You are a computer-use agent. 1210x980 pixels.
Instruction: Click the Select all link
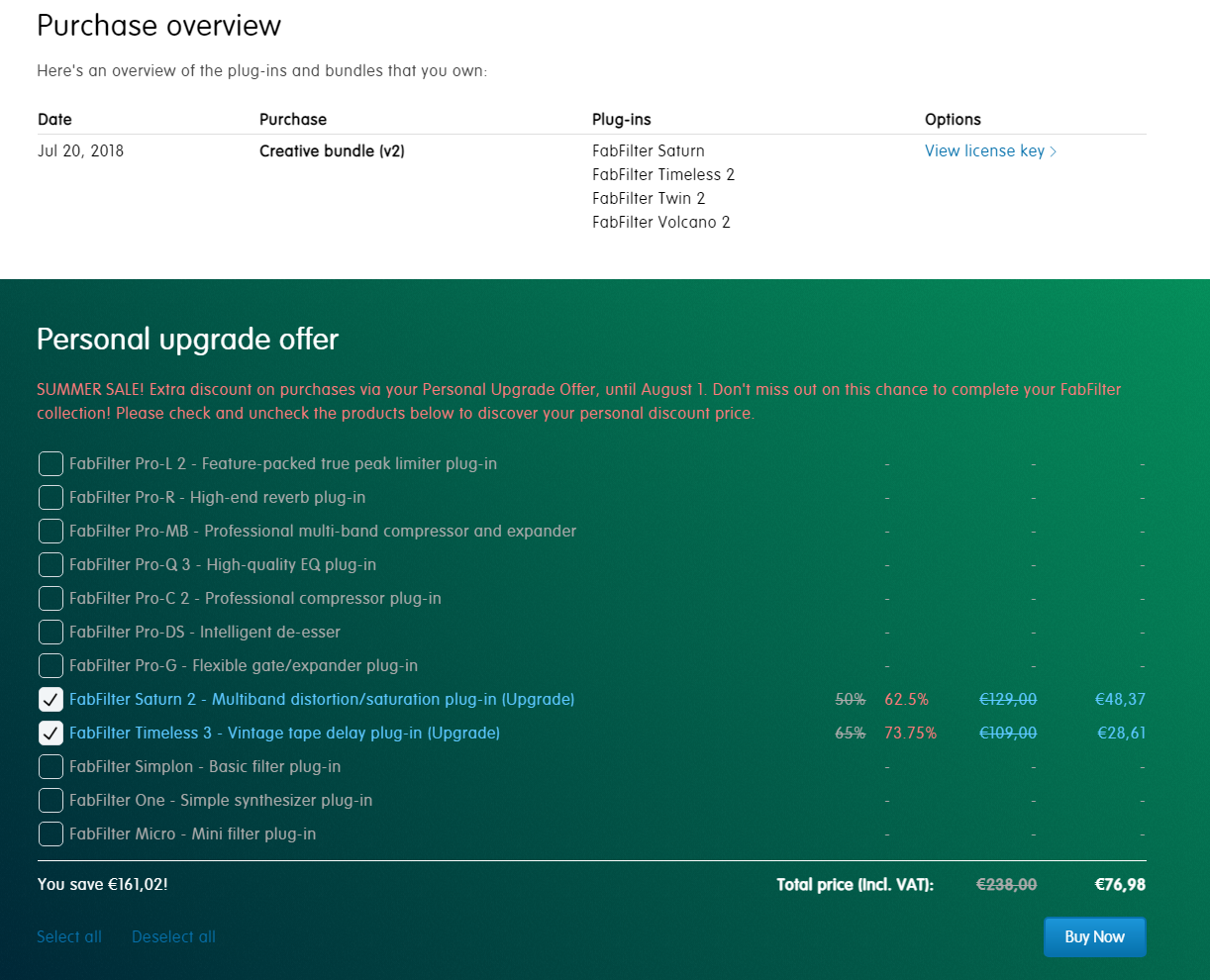click(x=69, y=936)
